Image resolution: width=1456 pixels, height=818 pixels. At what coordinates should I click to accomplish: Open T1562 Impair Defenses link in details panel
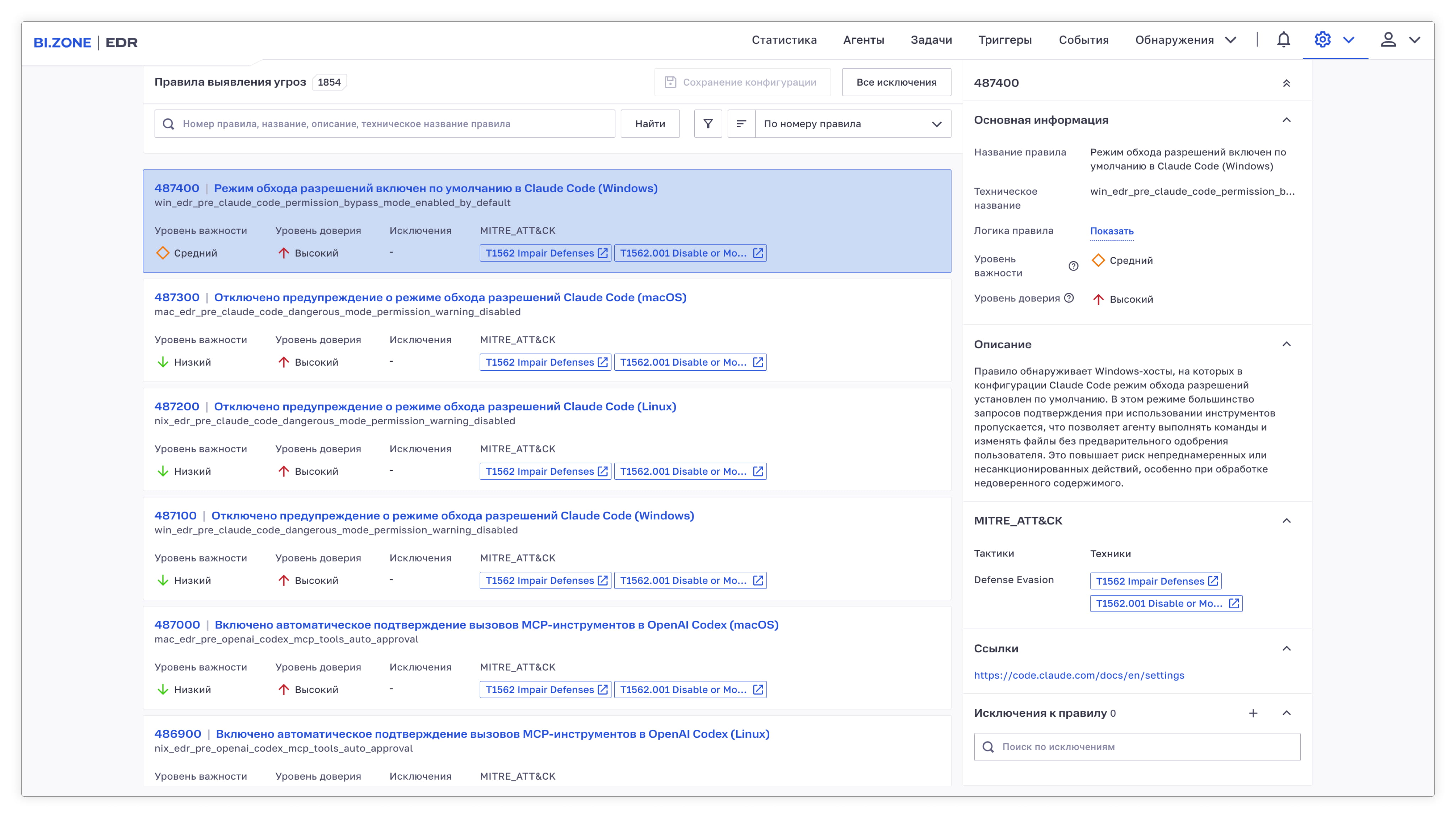(x=1156, y=581)
